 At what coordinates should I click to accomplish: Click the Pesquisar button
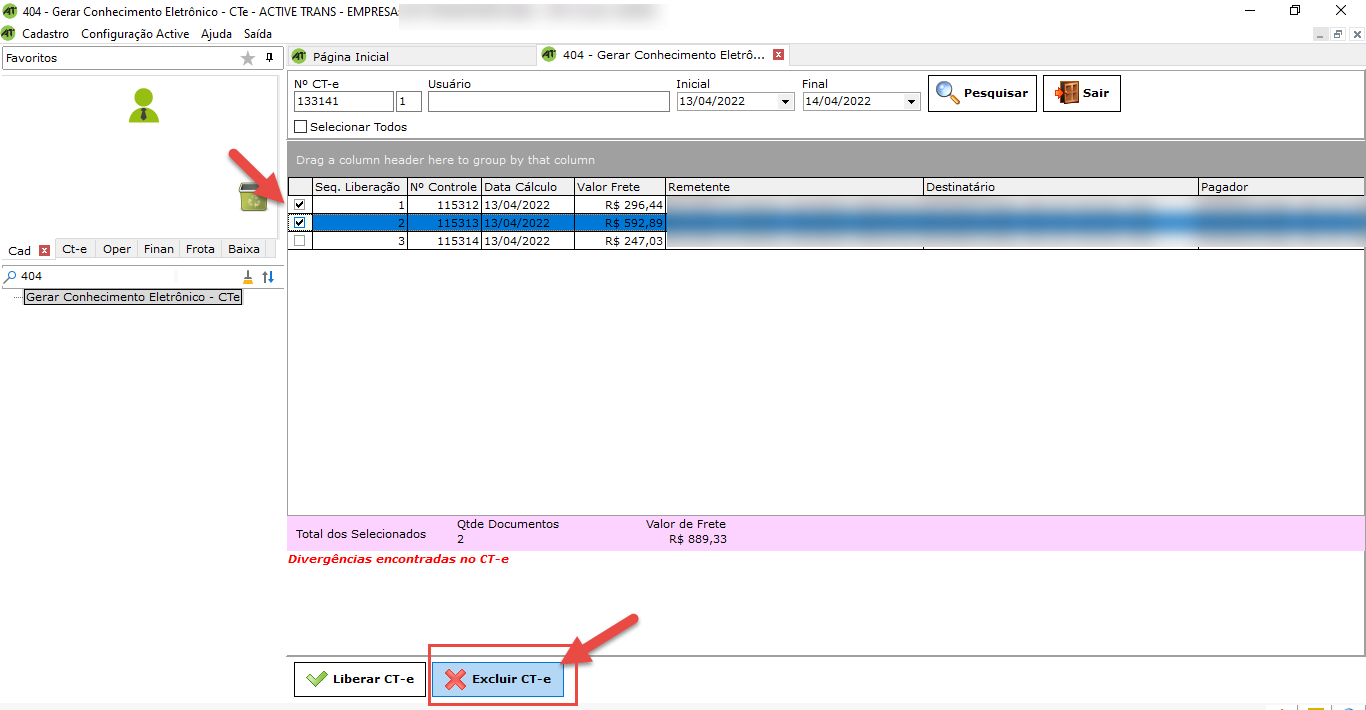tap(982, 93)
